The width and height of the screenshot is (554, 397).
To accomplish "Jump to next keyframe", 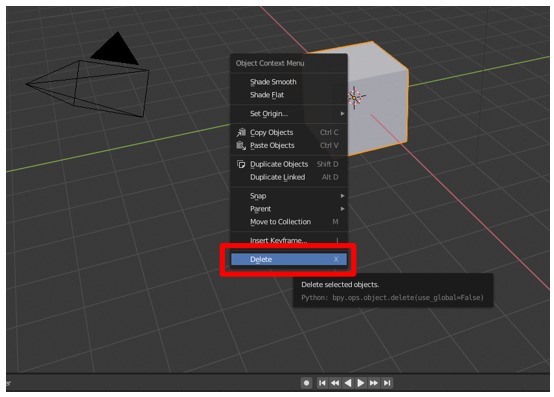I will coord(373,383).
